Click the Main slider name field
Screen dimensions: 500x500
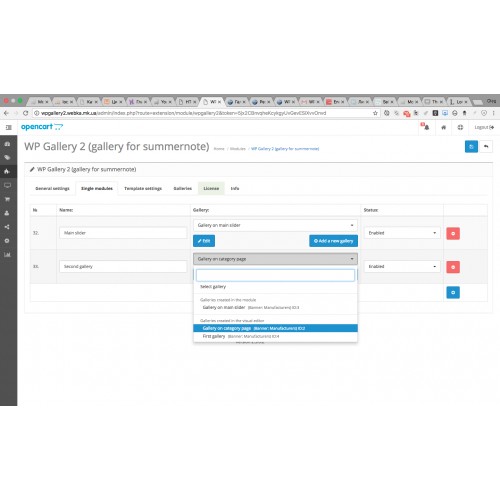[x=123, y=233]
